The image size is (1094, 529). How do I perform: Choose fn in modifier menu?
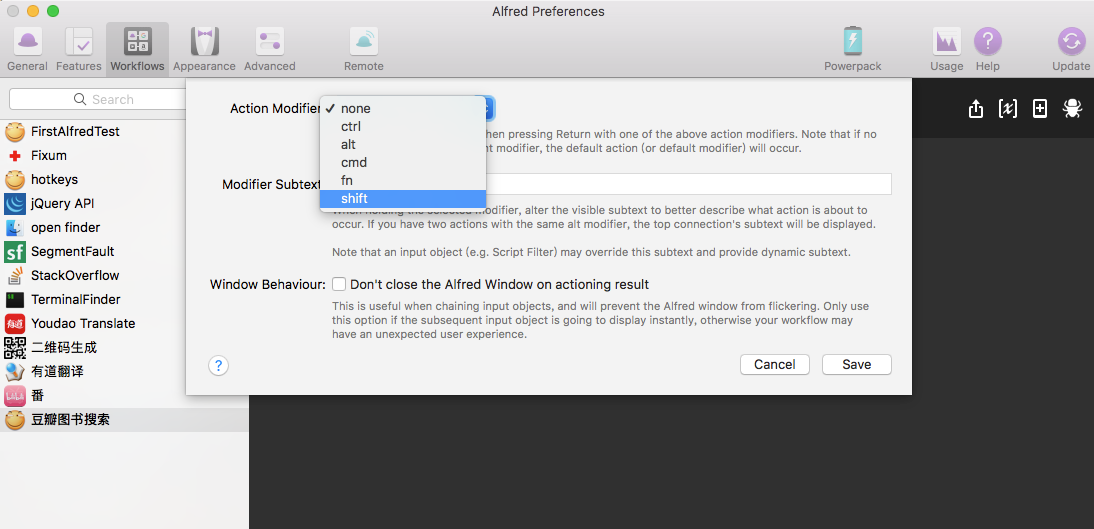pos(403,181)
